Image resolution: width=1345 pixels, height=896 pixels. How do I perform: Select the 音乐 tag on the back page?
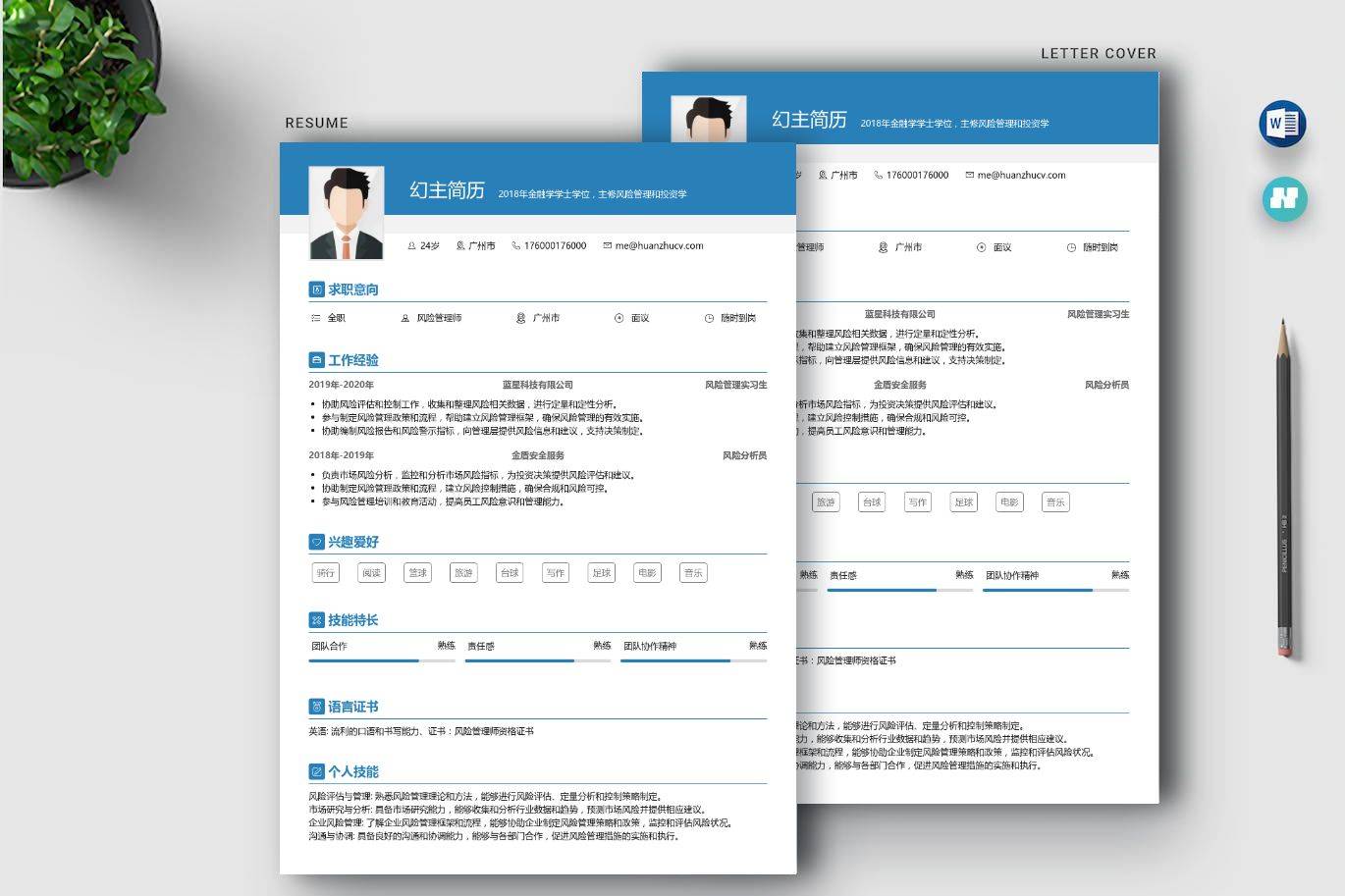pyautogui.click(x=1055, y=502)
